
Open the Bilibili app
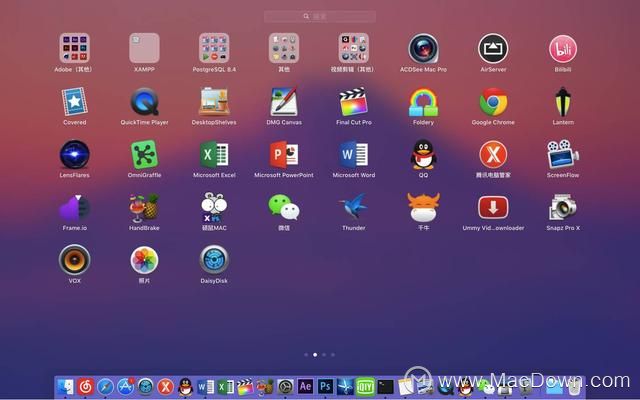563,49
